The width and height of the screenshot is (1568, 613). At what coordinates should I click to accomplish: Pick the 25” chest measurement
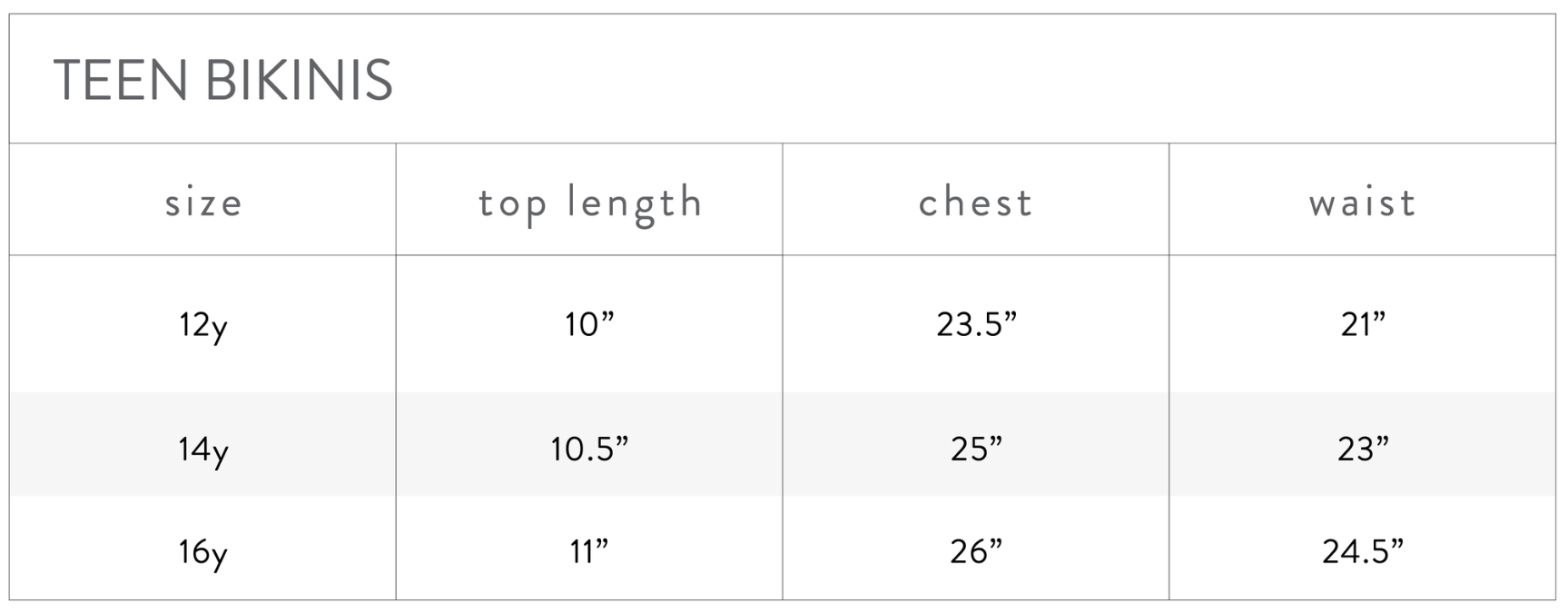[976, 449]
